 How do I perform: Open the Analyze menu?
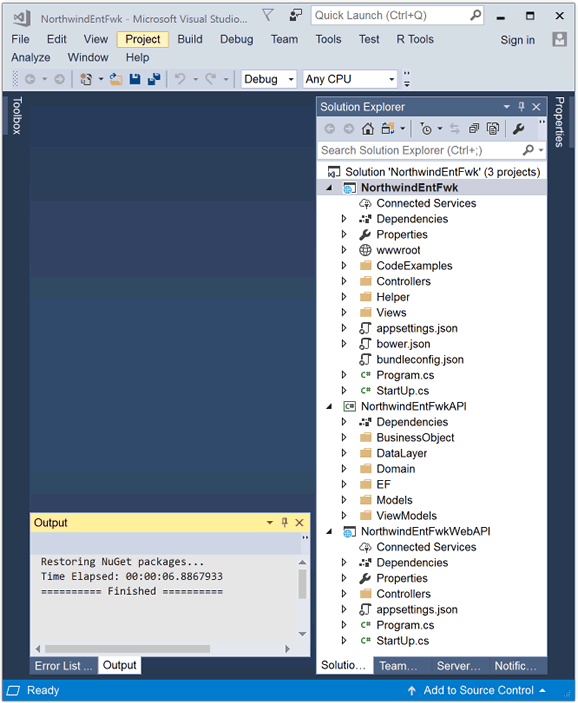pyautogui.click(x=30, y=57)
